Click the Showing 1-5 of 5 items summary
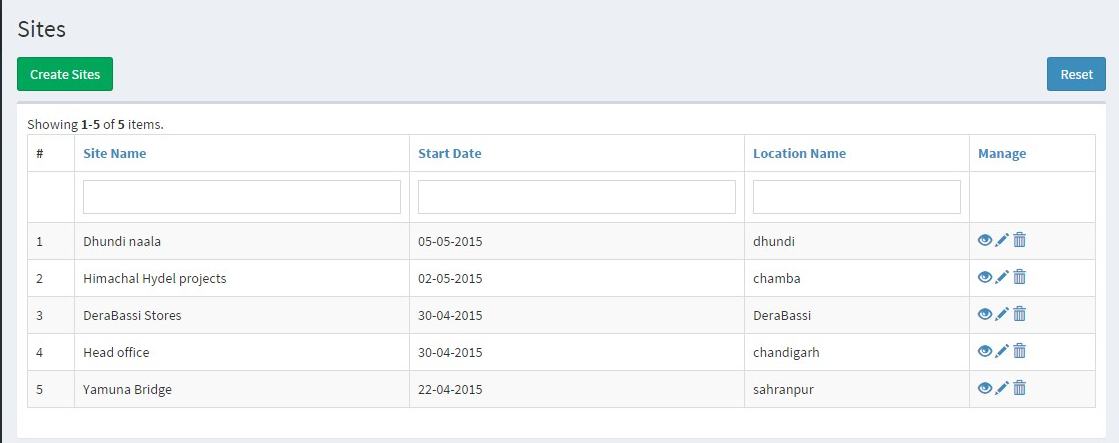 [96, 124]
